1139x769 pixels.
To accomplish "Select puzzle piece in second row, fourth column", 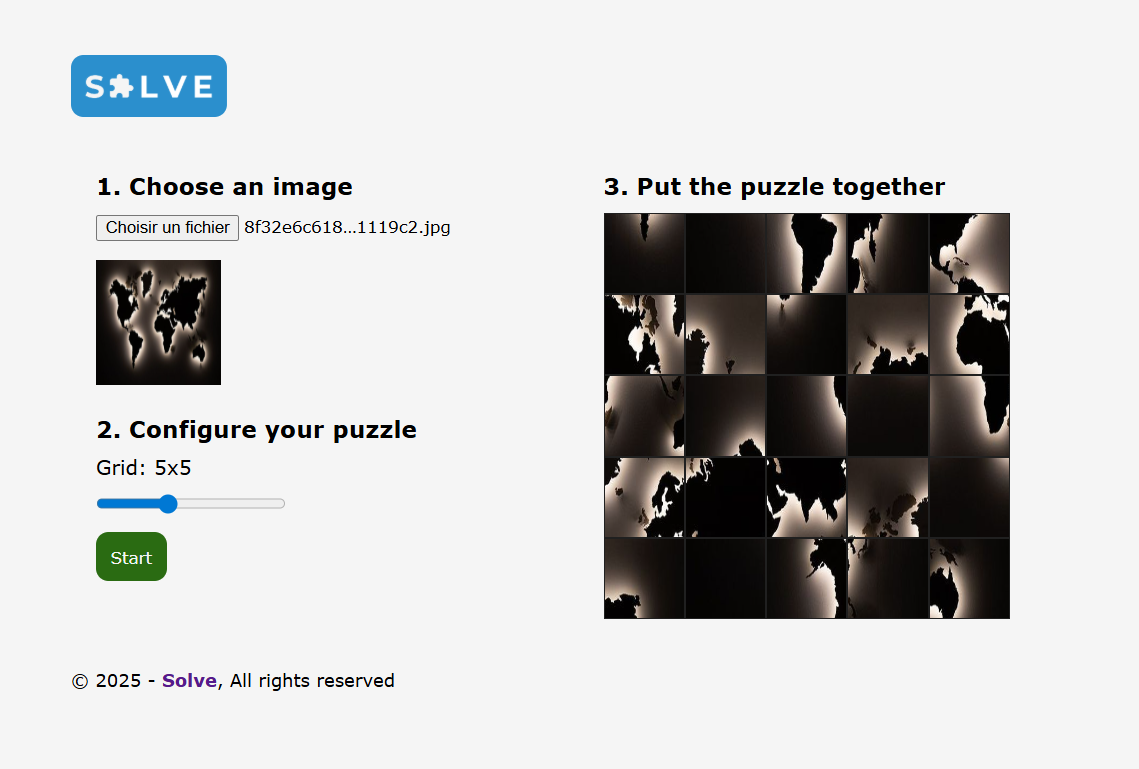I will point(888,335).
